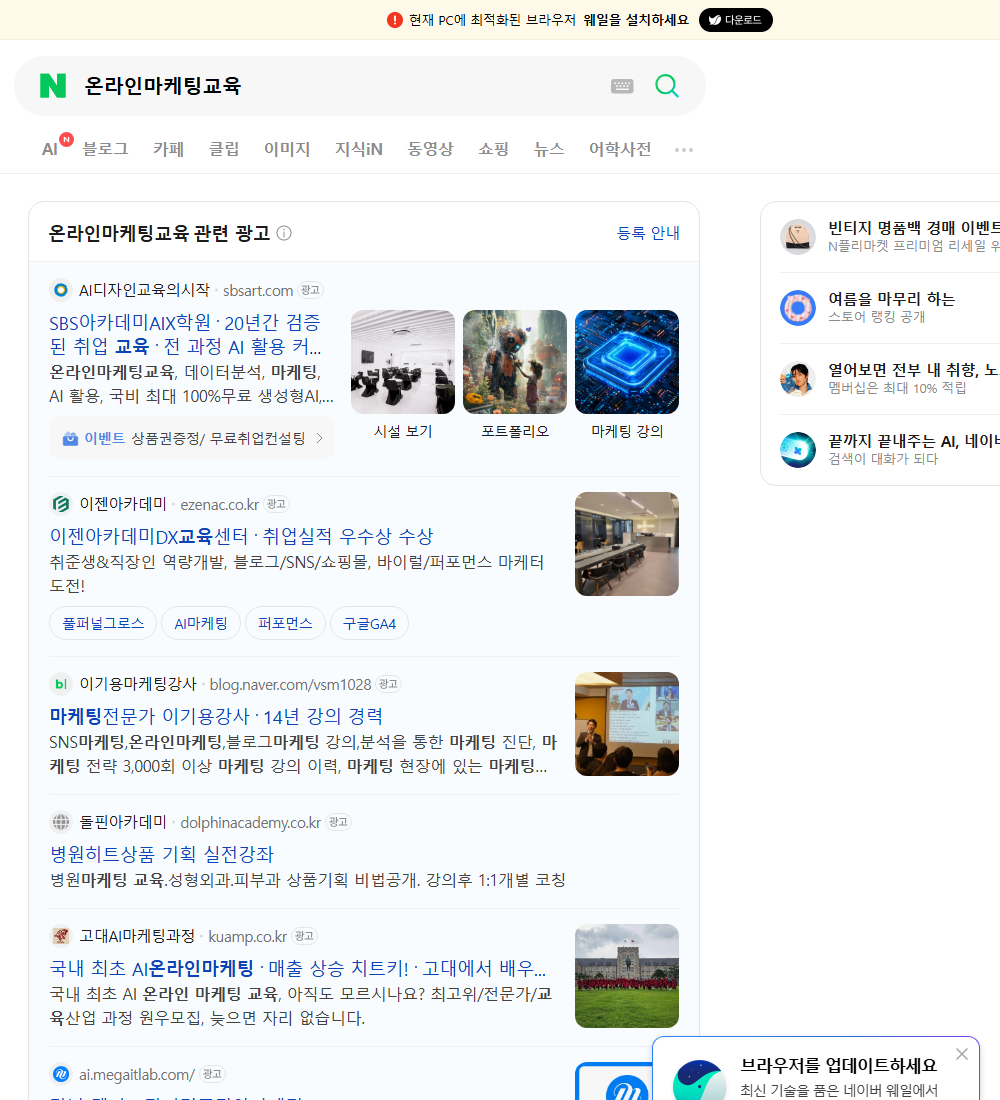Open the 등록 안내 link

click(x=648, y=233)
